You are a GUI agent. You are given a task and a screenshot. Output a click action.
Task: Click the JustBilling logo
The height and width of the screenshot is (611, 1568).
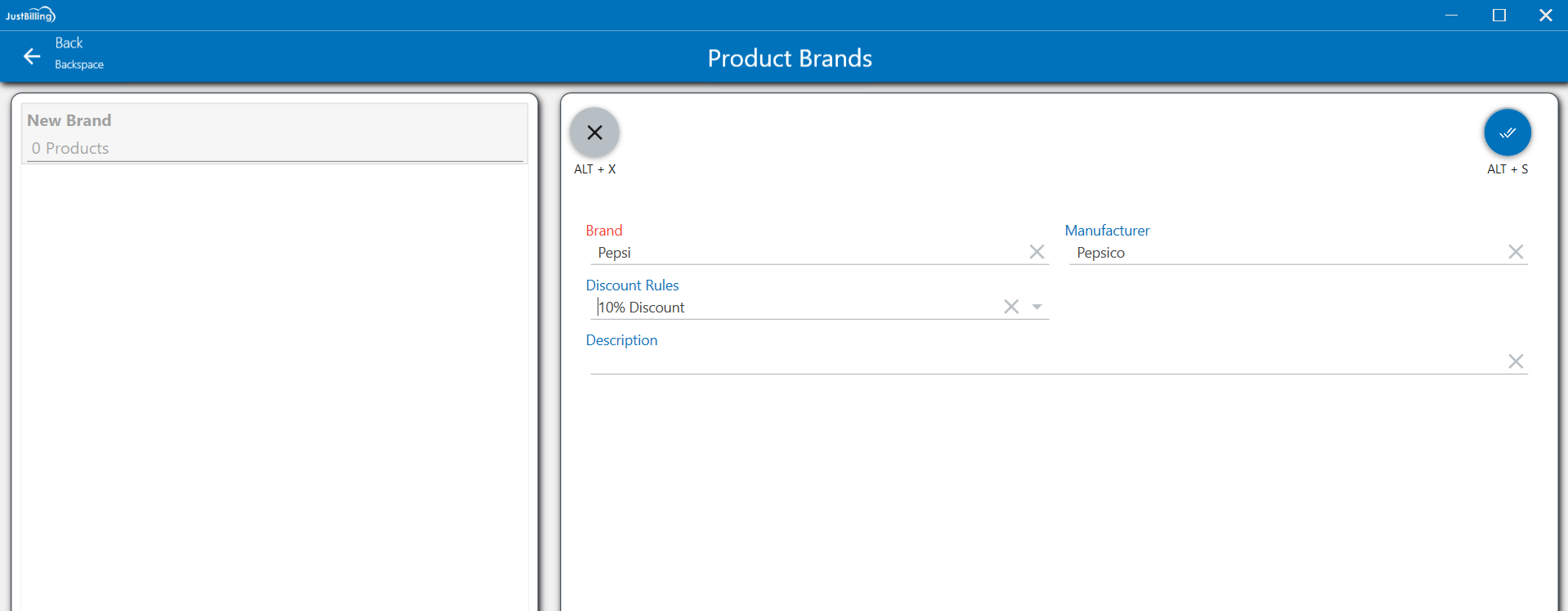click(x=30, y=15)
